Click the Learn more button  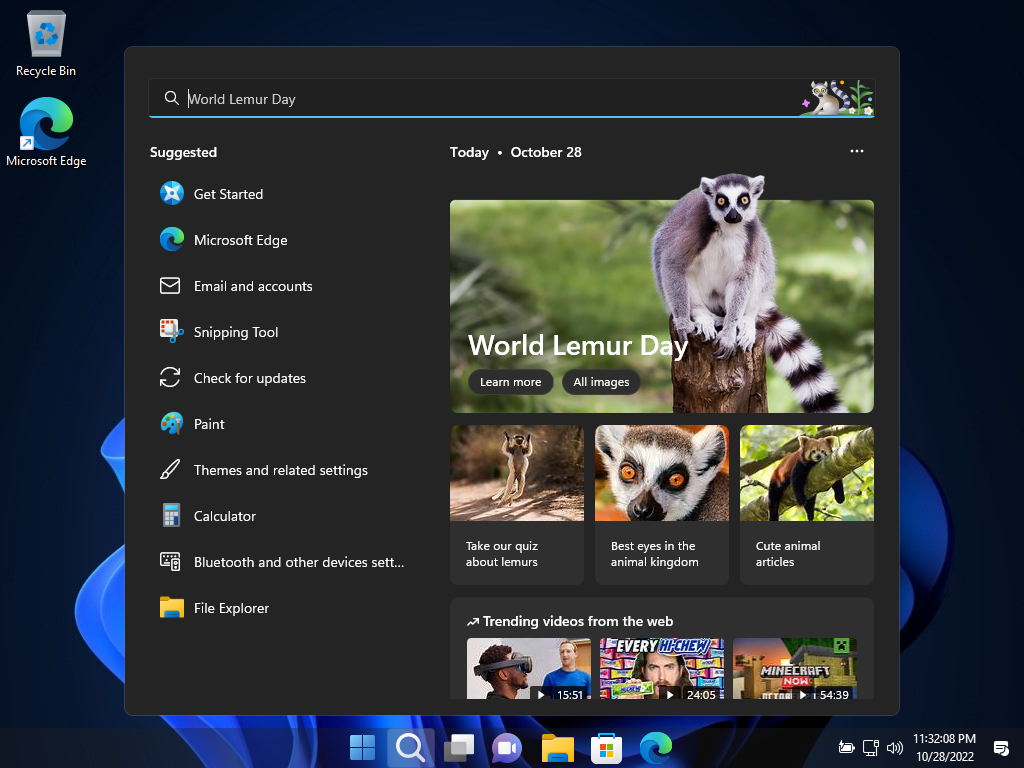(x=511, y=382)
